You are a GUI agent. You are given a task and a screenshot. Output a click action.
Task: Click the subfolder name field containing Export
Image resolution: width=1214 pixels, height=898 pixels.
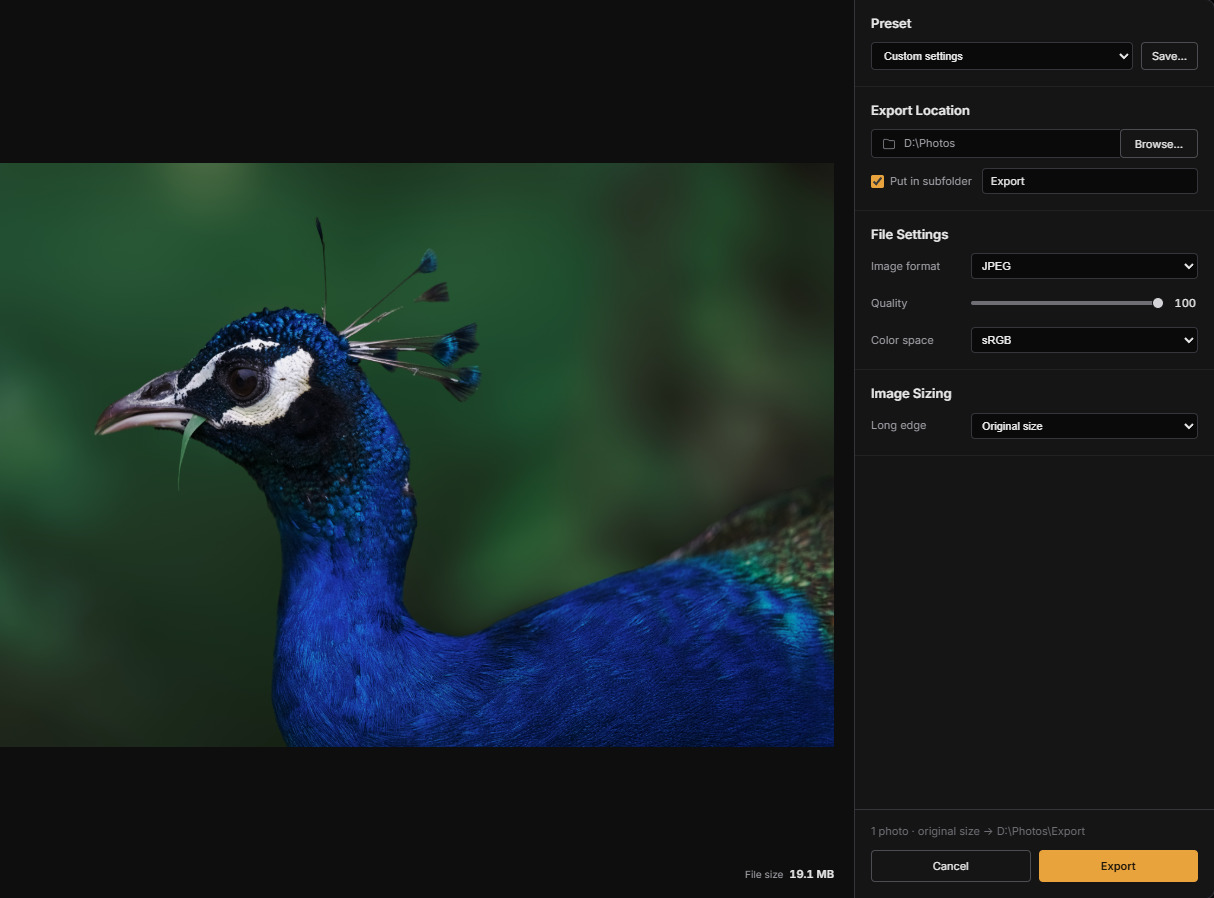(x=1089, y=181)
